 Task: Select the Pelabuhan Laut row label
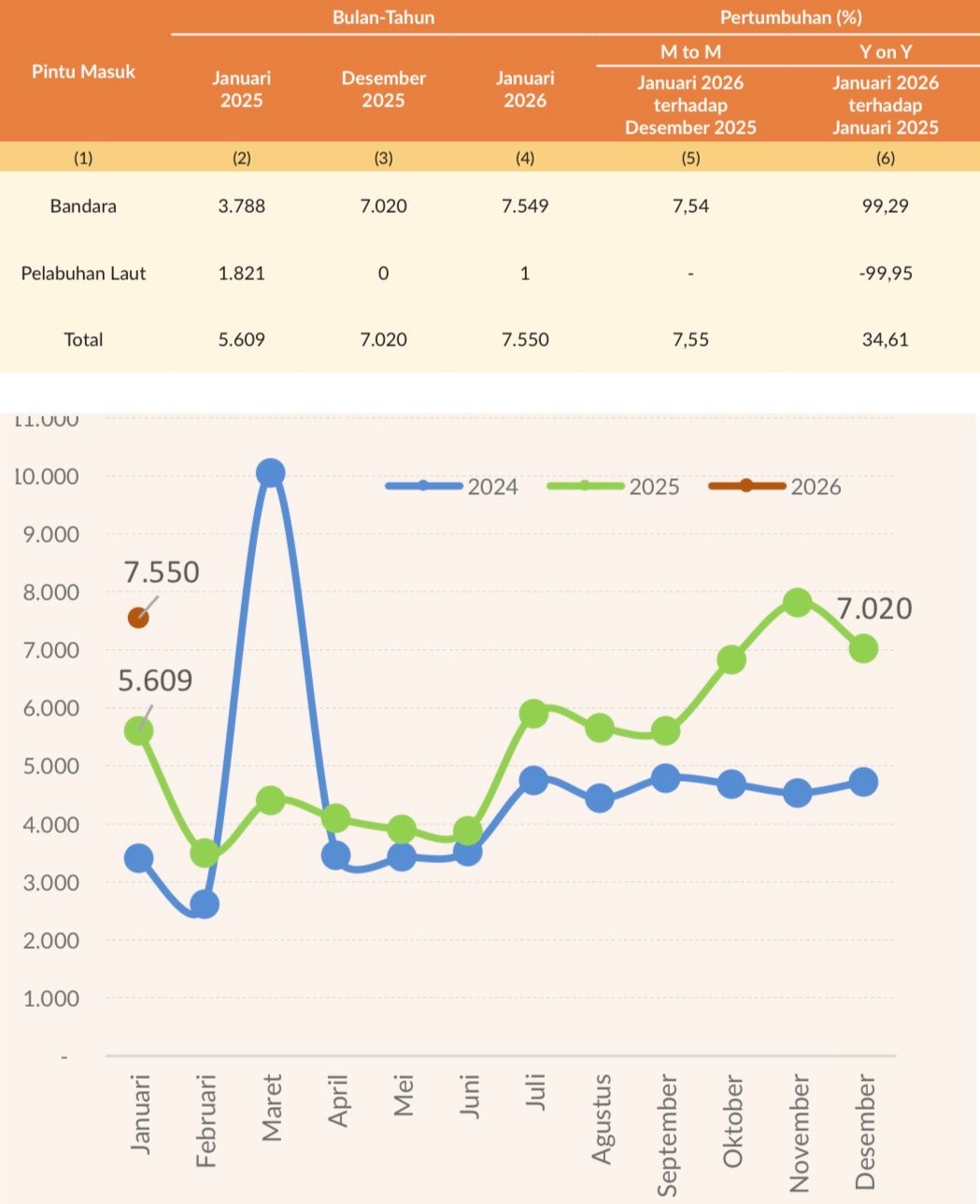pos(83,274)
